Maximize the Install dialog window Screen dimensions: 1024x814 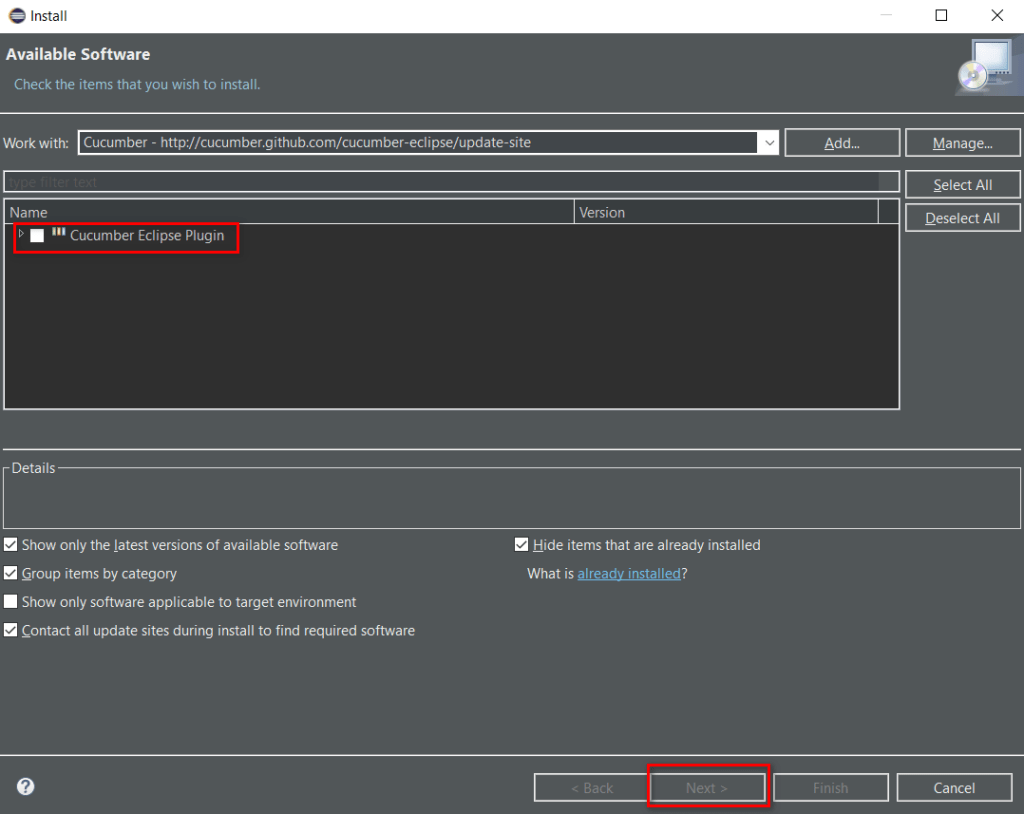pyautogui.click(x=941, y=16)
